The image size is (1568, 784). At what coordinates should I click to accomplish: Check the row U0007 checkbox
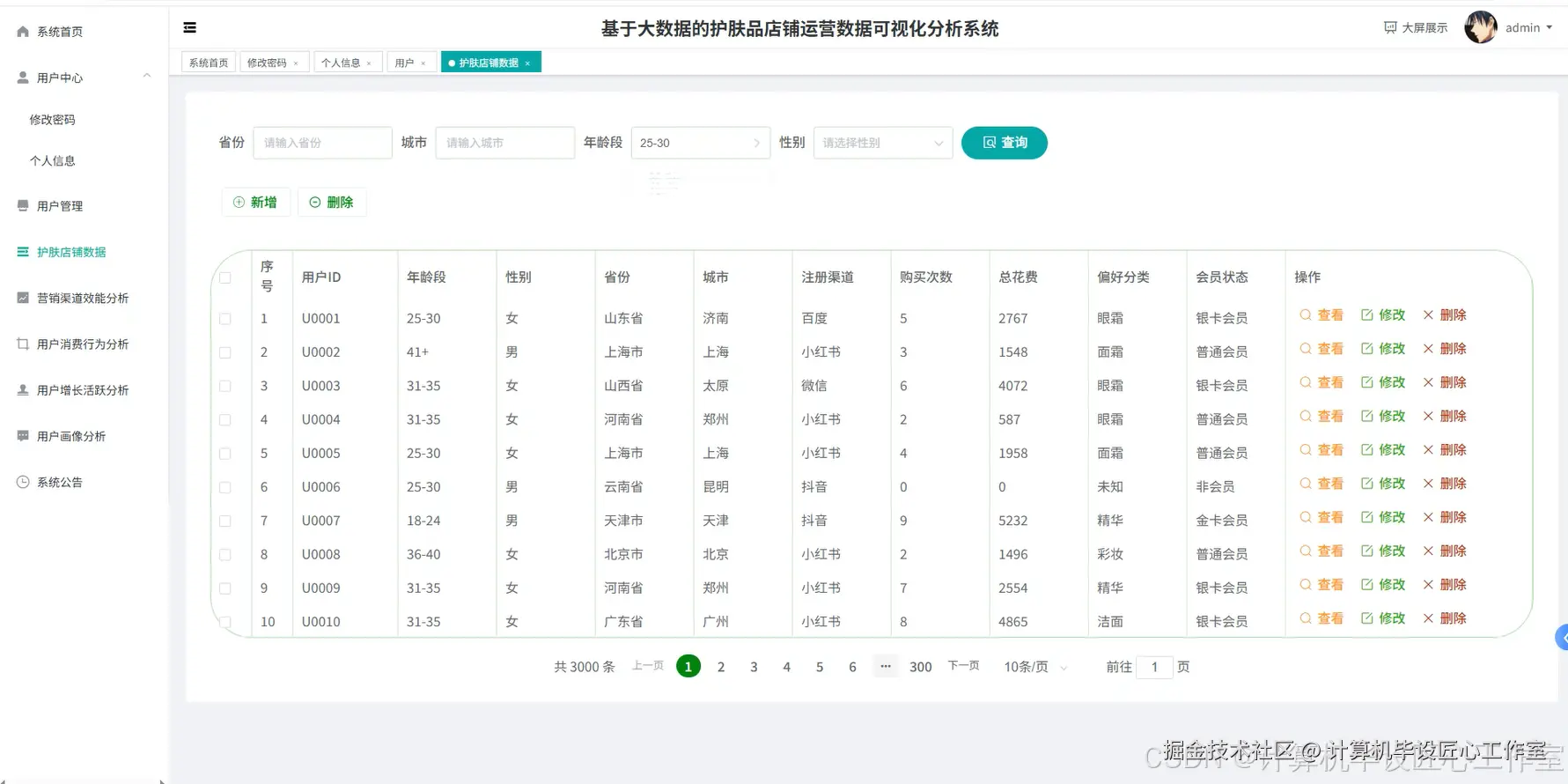click(225, 521)
